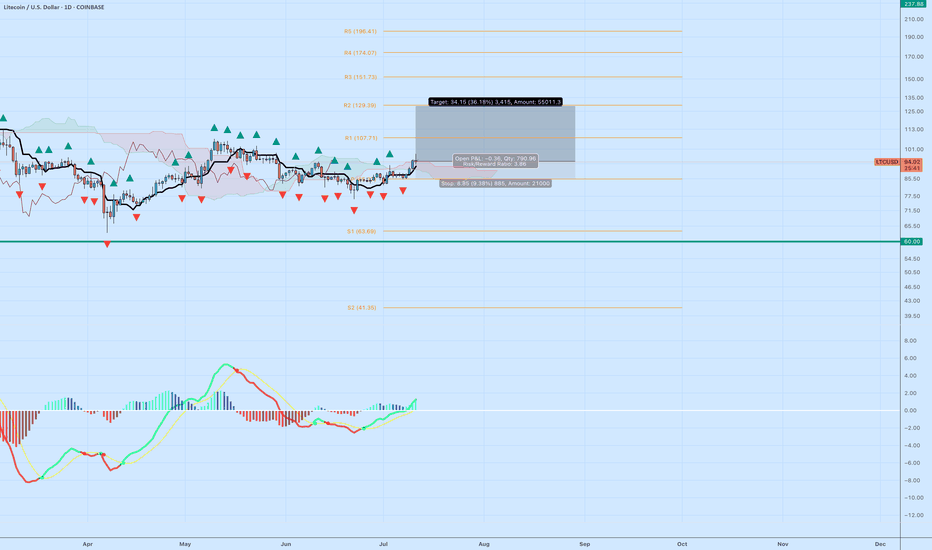Click the Jul label on time axis
The height and width of the screenshot is (550, 932).
tap(383, 544)
